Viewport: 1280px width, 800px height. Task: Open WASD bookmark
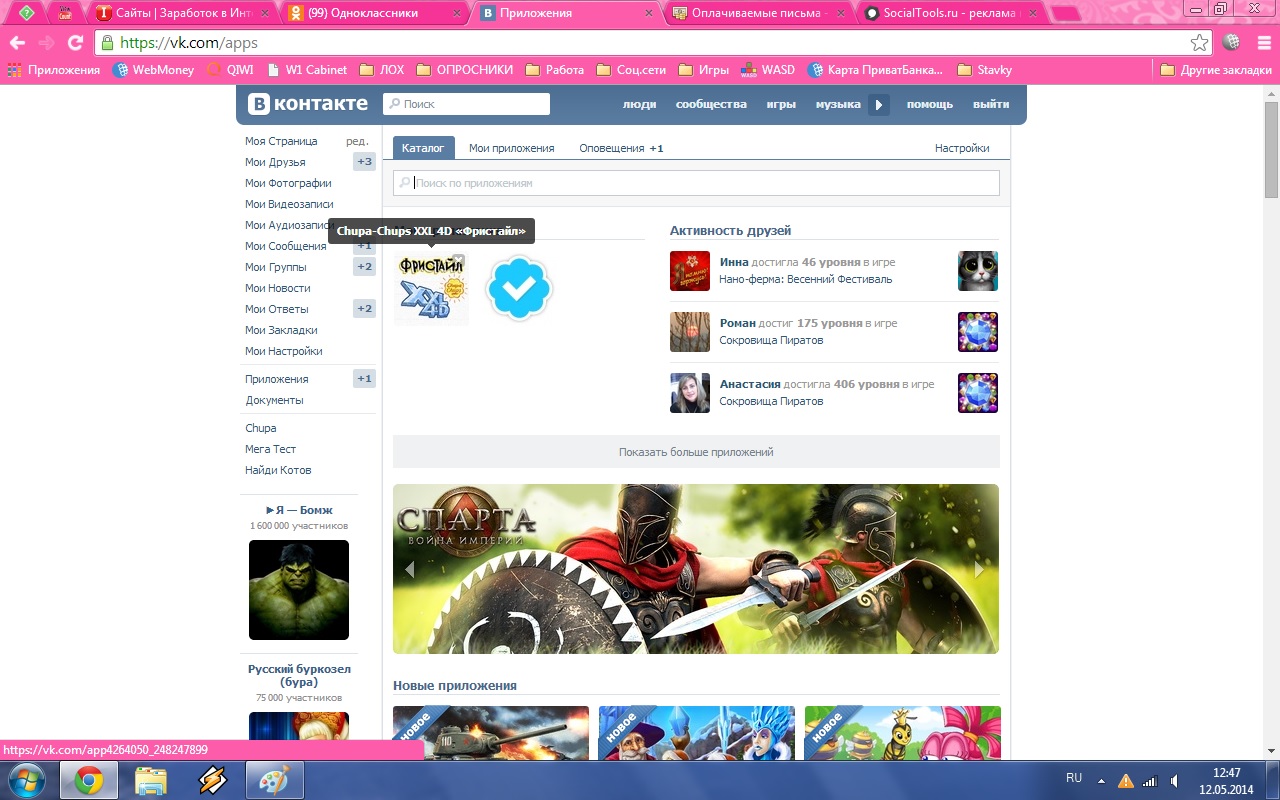768,70
